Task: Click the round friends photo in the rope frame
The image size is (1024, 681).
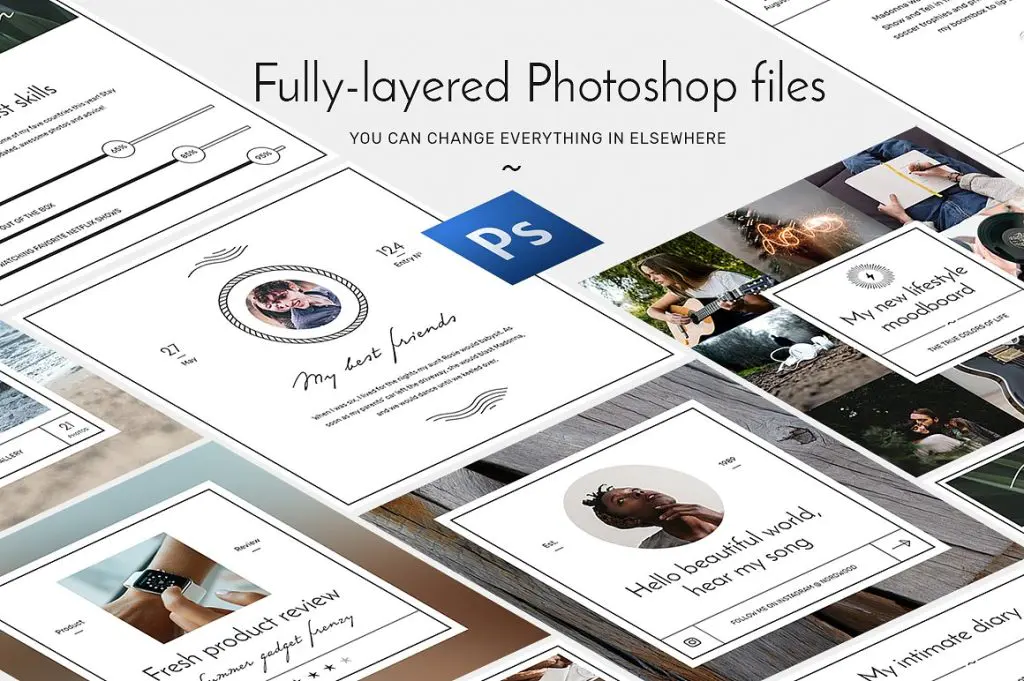Action: click(x=293, y=303)
